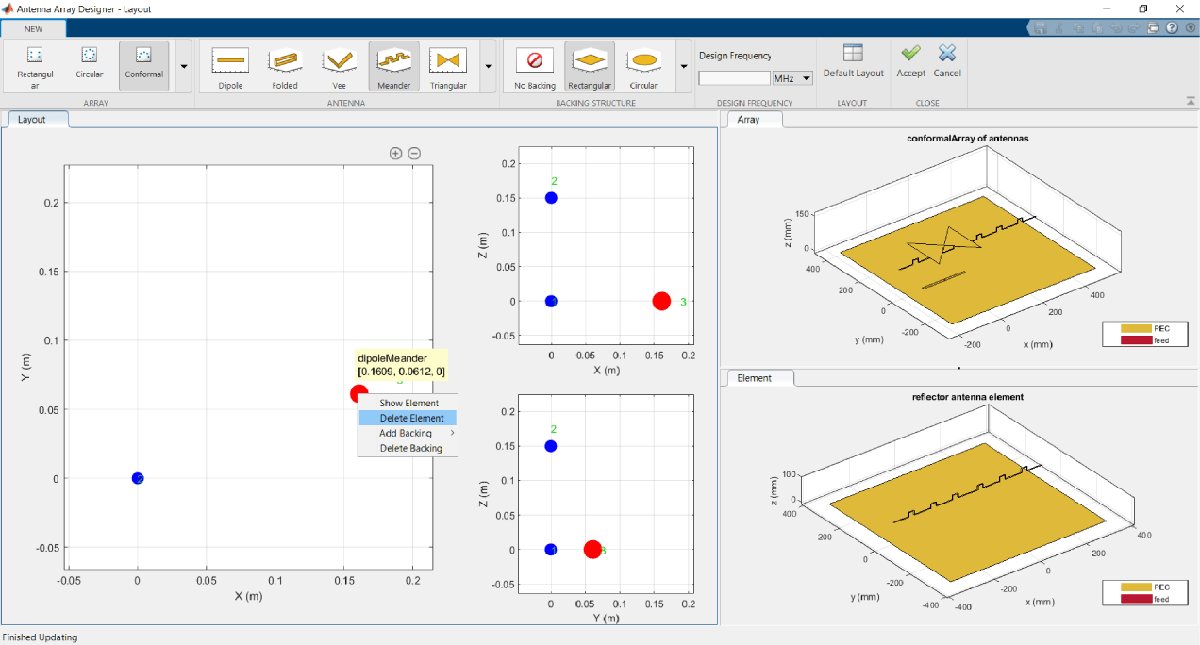Click the Cut scissors icon
Screen dimensions: 1200x645
point(1058,29)
